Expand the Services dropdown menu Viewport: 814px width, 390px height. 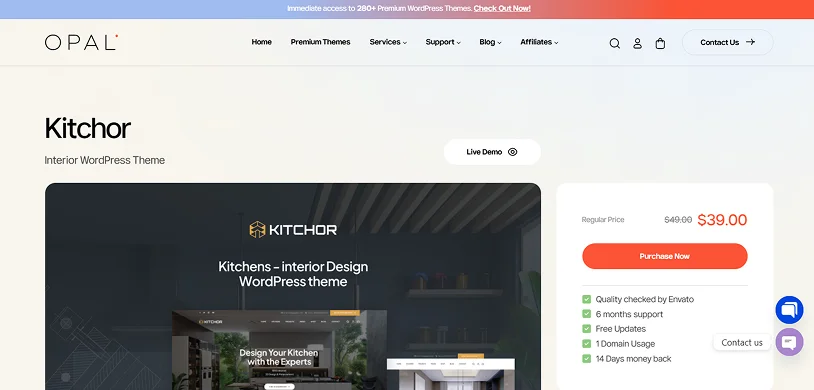point(388,42)
